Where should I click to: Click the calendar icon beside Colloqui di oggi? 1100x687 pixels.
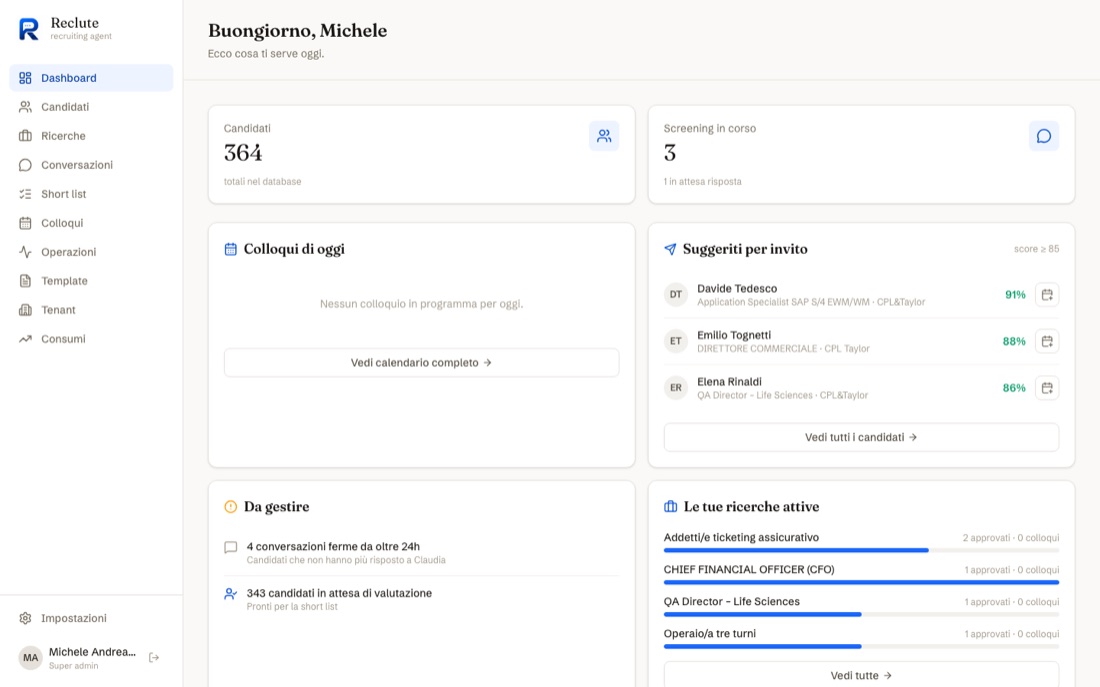pos(230,249)
